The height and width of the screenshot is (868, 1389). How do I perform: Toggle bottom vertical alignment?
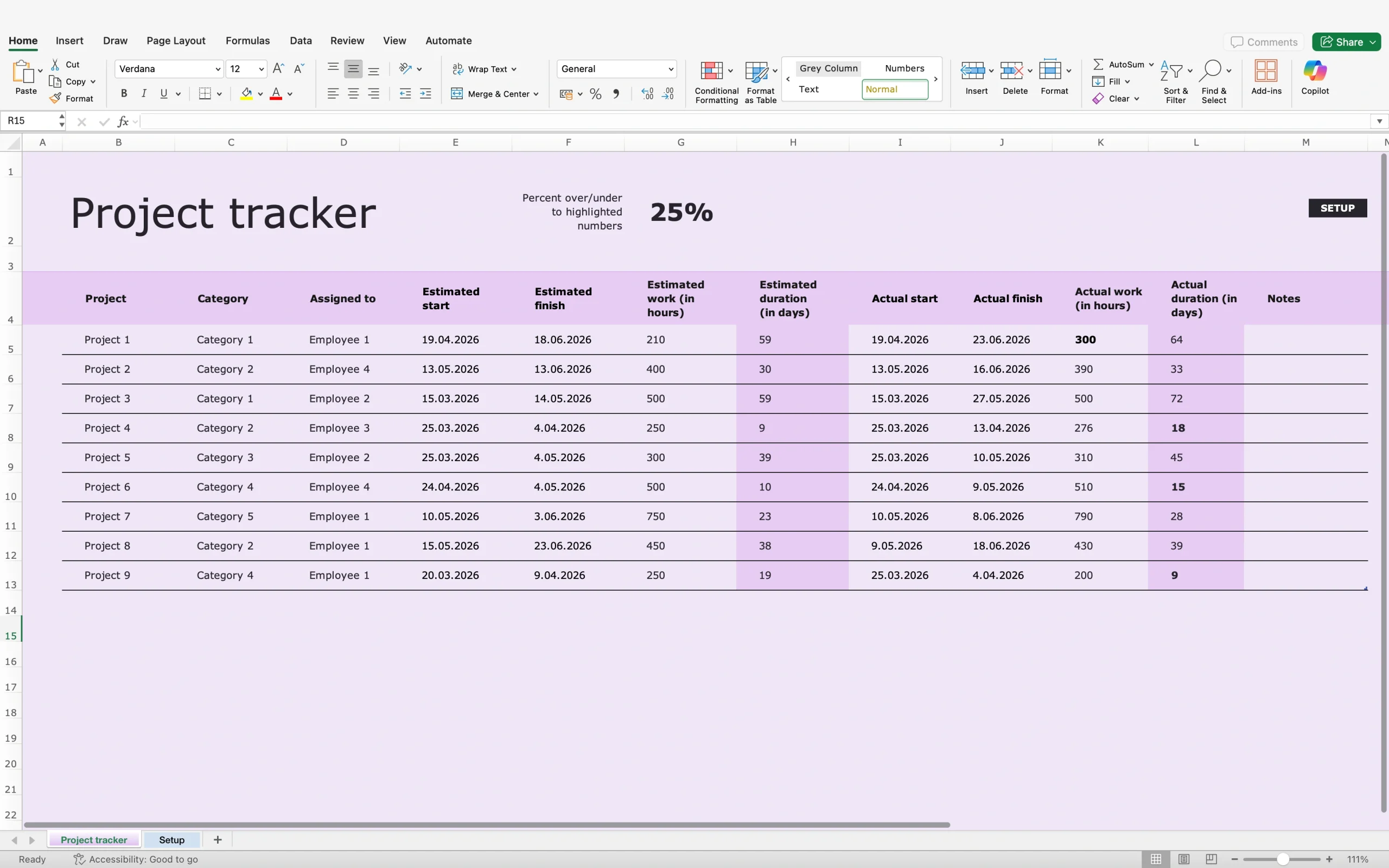click(x=374, y=69)
